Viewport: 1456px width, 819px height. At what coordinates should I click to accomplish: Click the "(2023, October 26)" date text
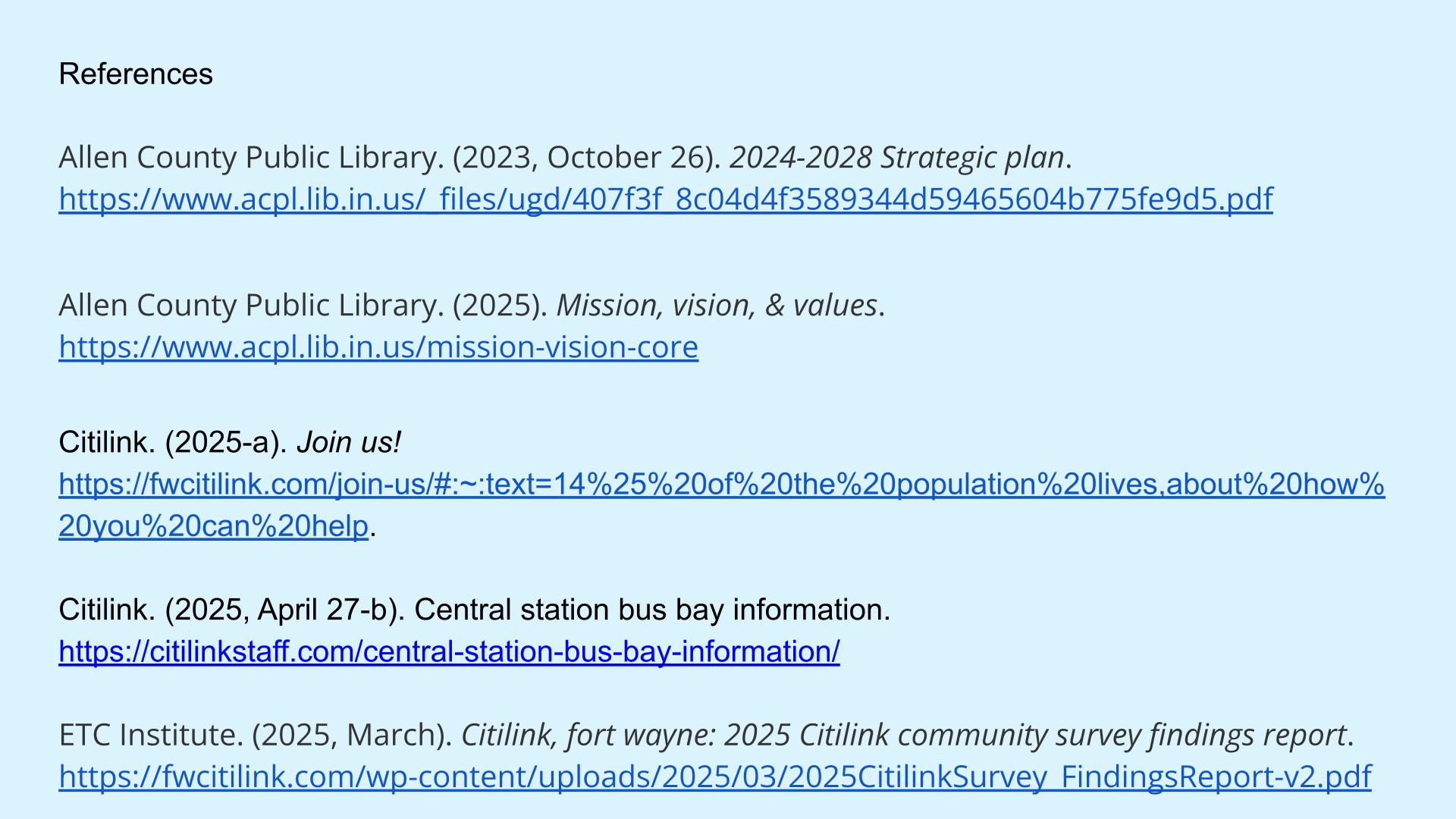pos(587,158)
